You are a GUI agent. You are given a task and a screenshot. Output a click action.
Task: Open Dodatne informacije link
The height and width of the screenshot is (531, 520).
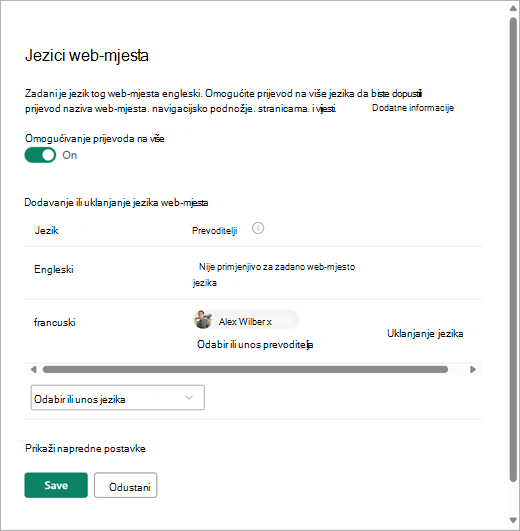click(413, 108)
